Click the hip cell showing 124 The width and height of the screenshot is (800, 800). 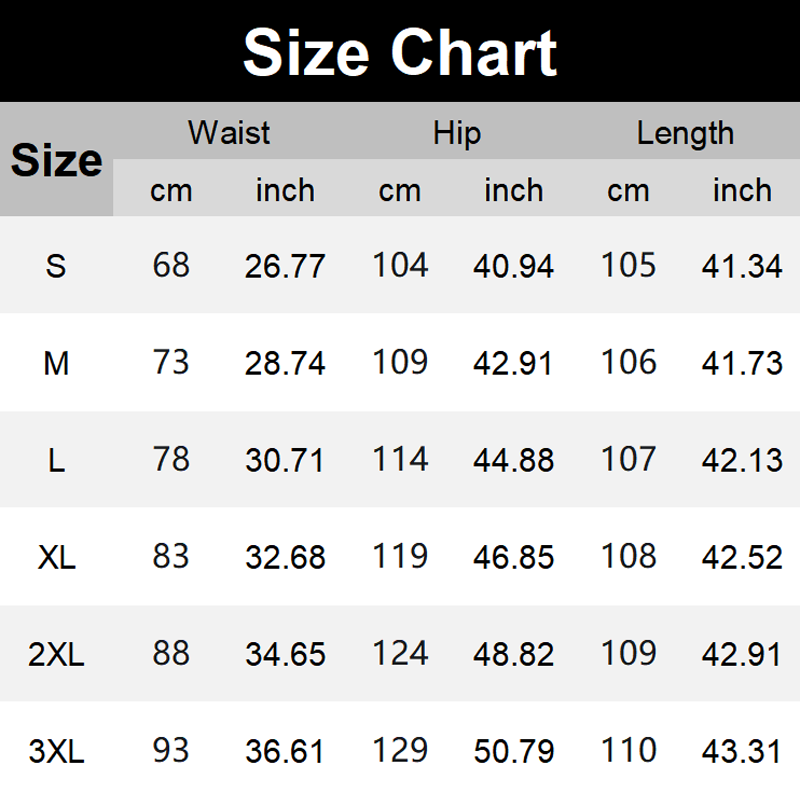[400, 653]
